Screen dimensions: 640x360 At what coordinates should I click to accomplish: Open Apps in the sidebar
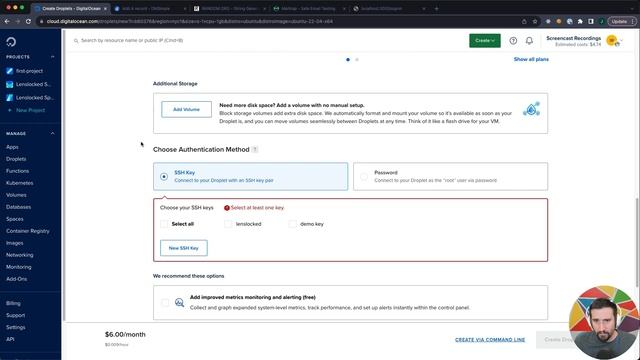click(12, 147)
